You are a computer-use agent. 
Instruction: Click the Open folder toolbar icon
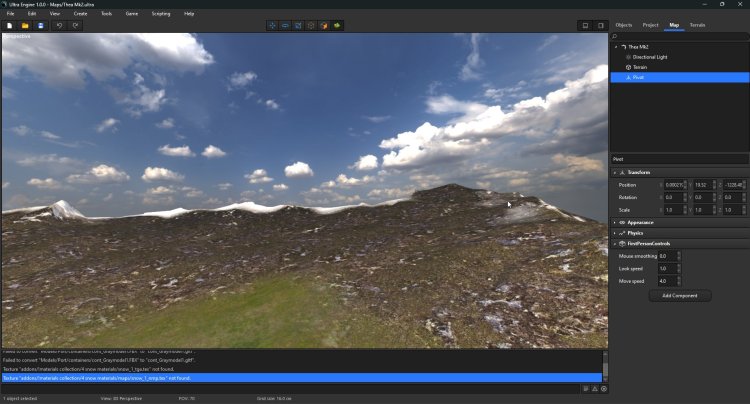[x=25, y=25]
